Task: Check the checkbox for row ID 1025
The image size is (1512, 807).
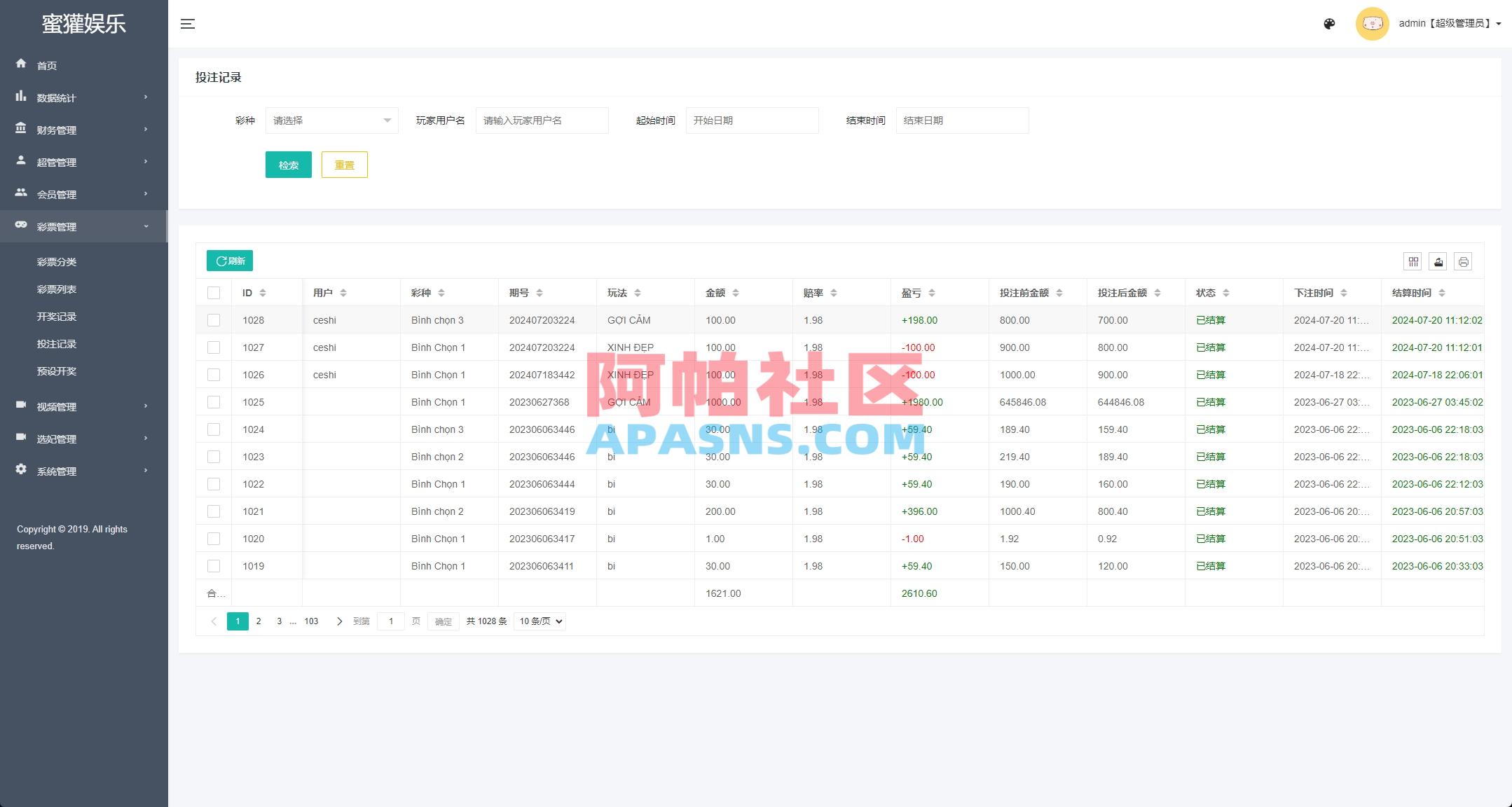Action: pyautogui.click(x=214, y=401)
